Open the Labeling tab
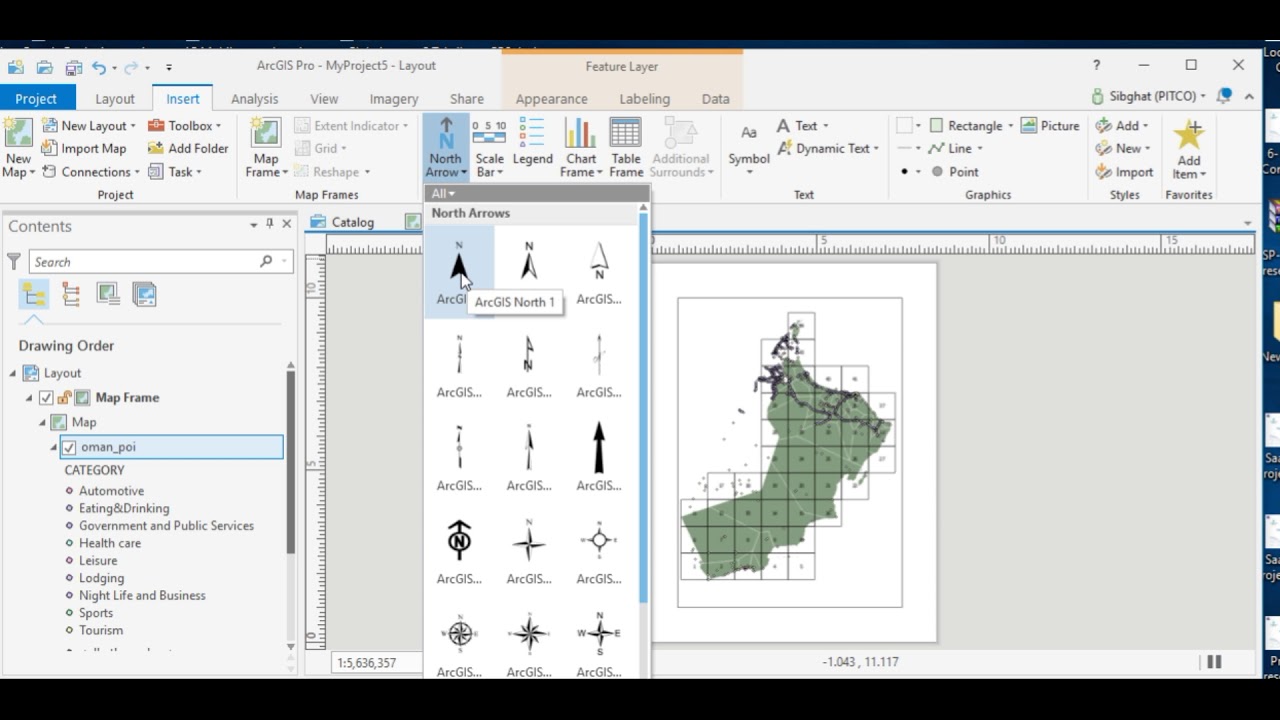 [x=644, y=99]
